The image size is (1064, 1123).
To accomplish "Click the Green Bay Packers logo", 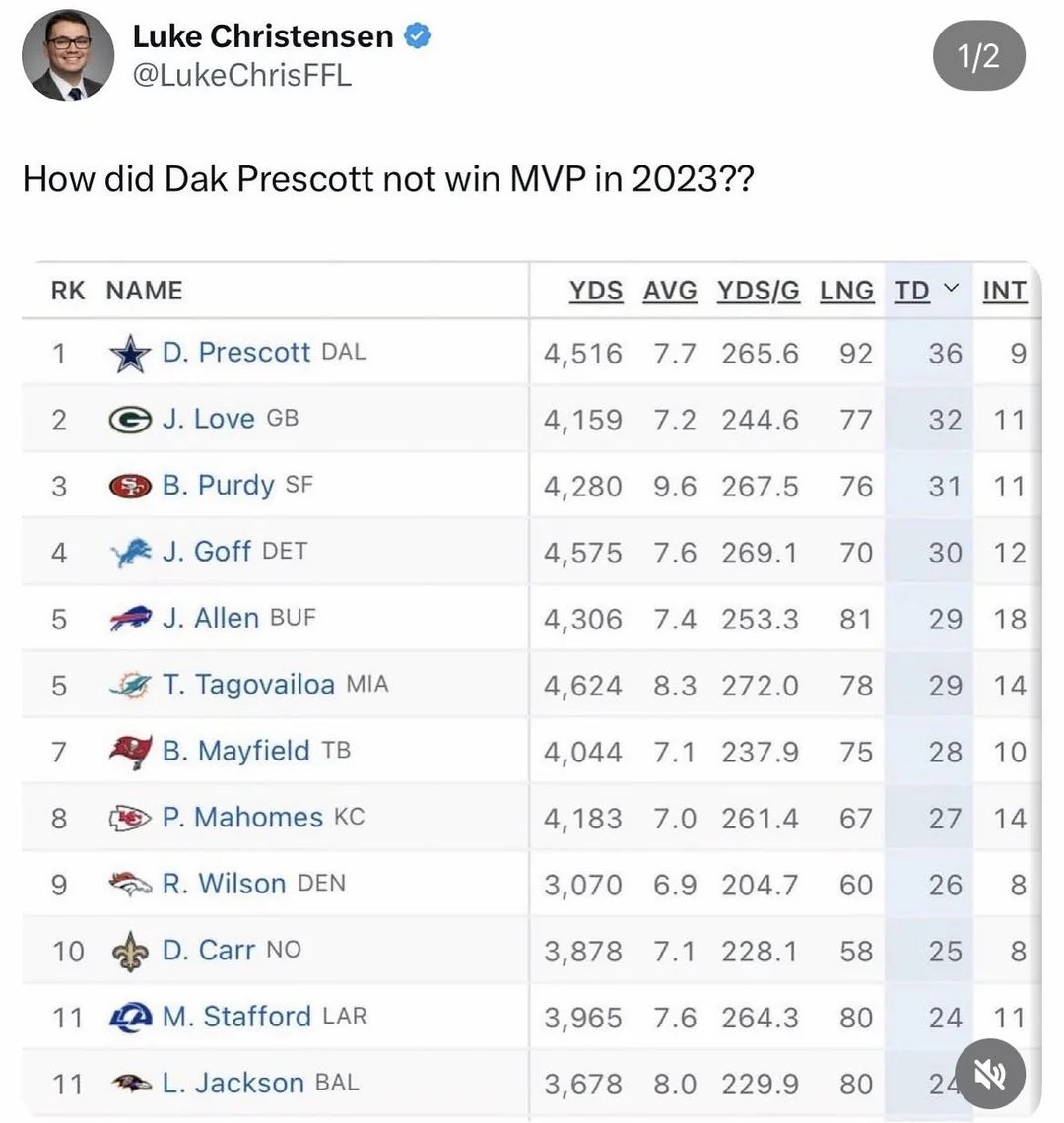I will pyautogui.click(x=130, y=419).
